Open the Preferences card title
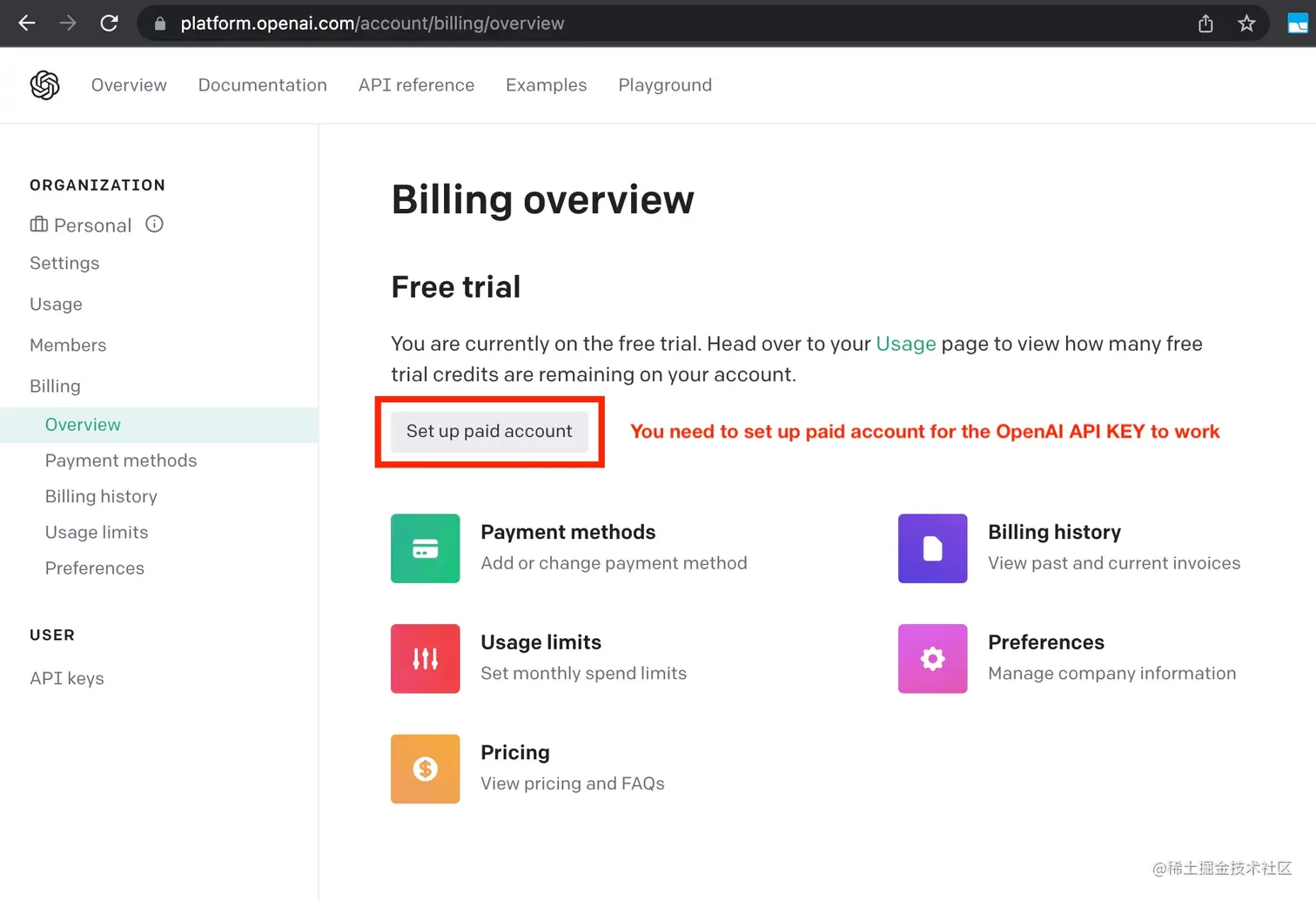 pyautogui.click(x=1046, y=642)
